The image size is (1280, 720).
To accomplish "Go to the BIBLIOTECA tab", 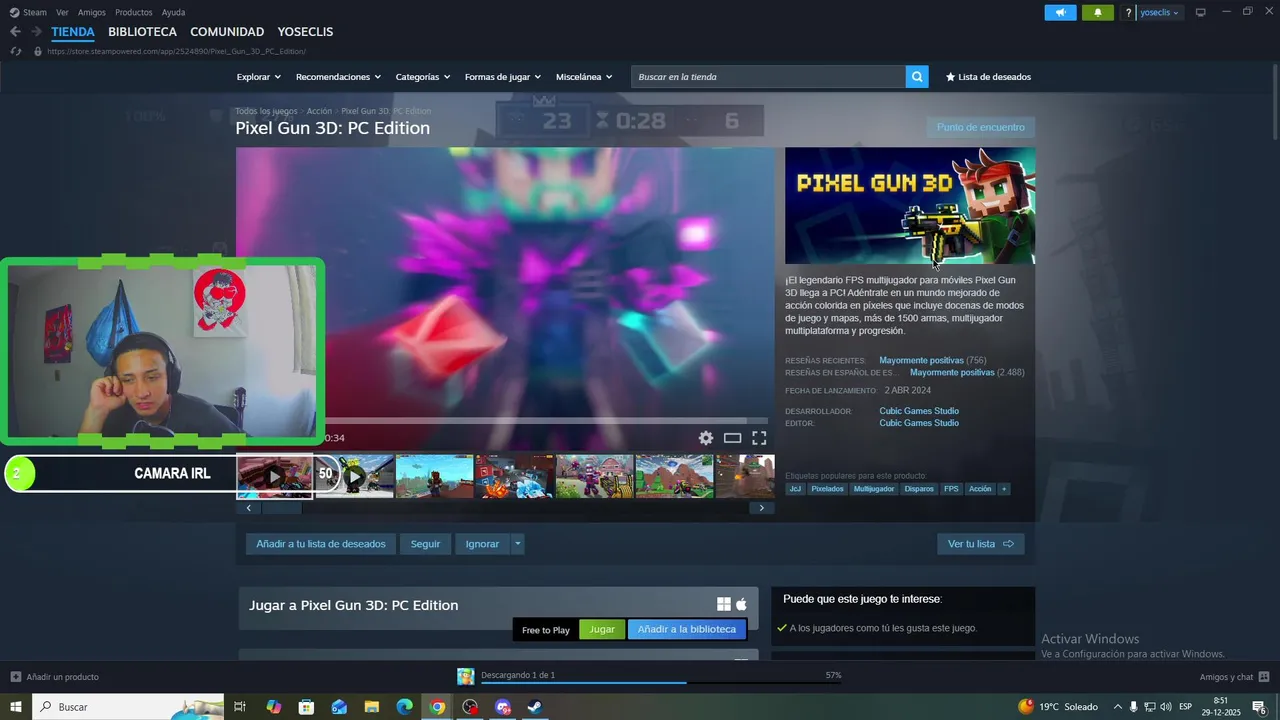I will [x=142, y=32].
